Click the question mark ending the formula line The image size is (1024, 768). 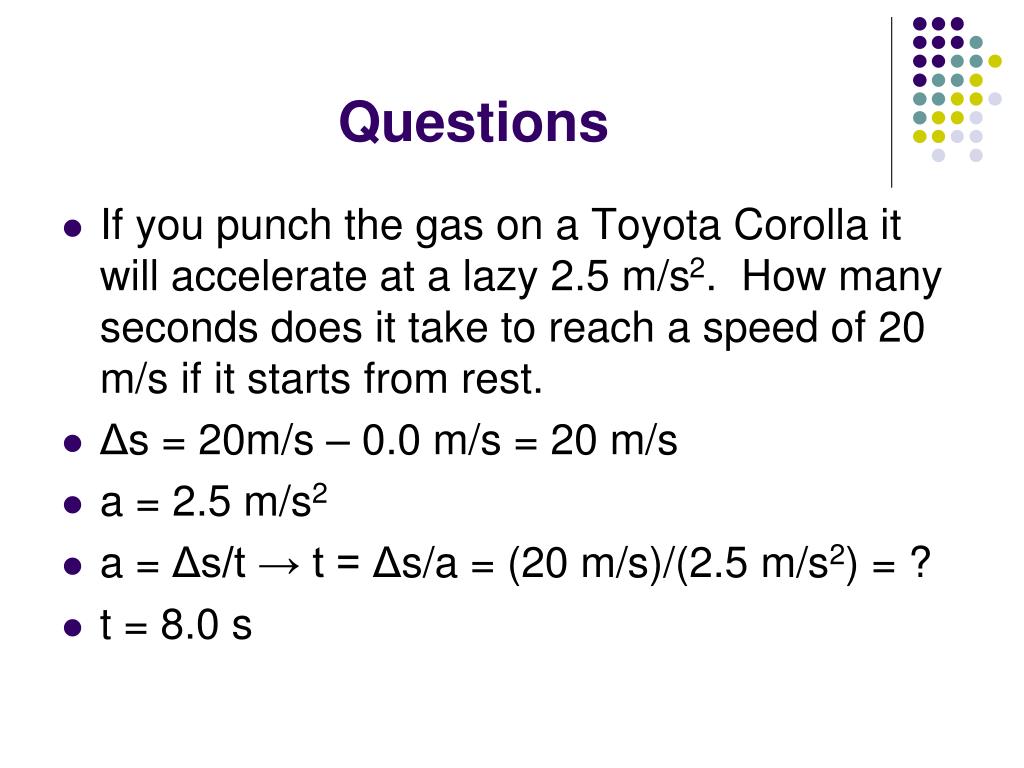(919, 563)
